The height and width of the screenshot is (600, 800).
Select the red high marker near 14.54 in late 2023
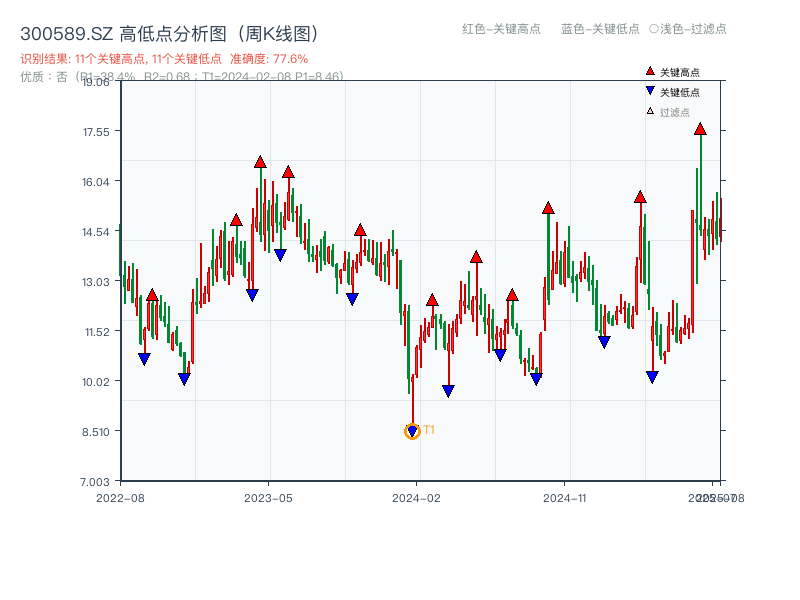coord(360,230)
